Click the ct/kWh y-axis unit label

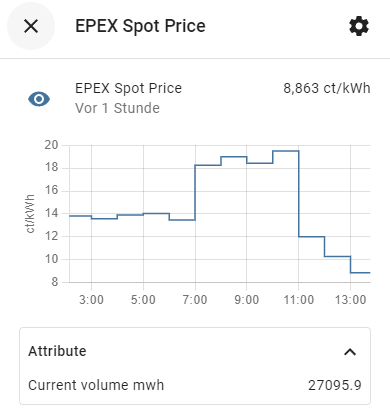point(30,214)
